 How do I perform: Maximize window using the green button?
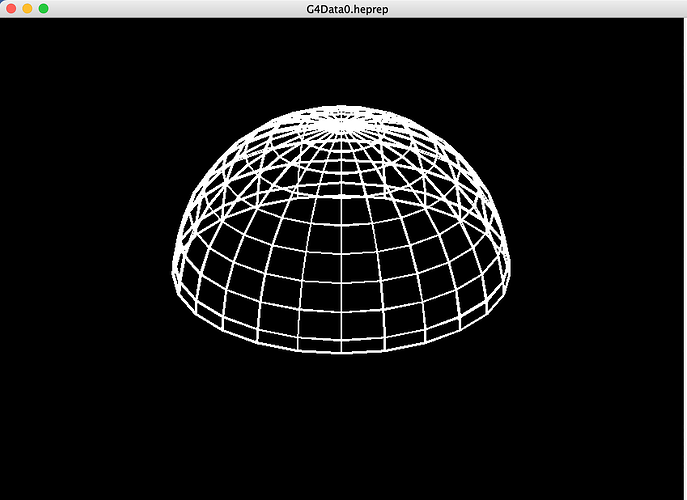click(43, 9)
